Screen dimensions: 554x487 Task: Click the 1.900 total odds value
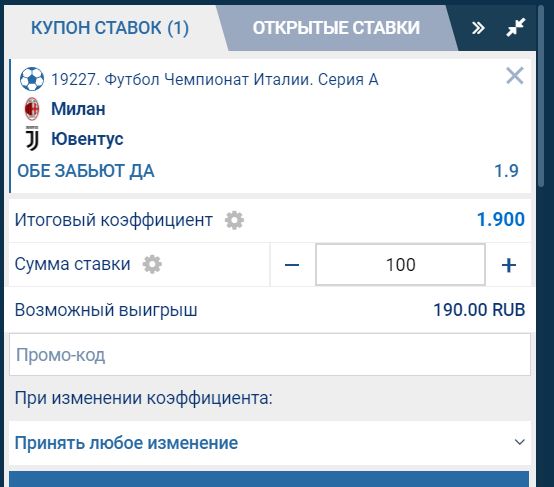click(501, 219)
